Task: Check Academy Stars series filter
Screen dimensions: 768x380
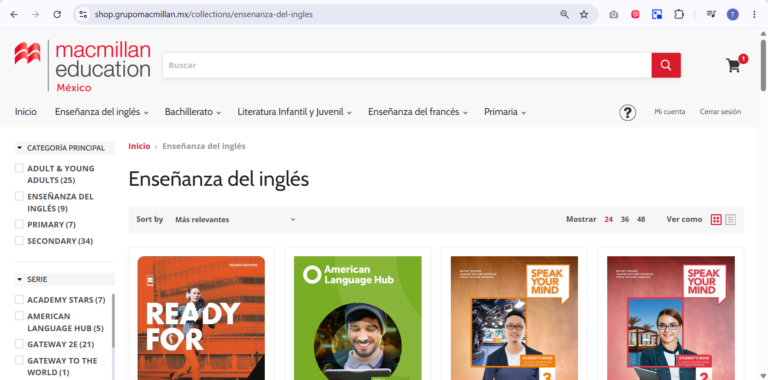Action: pos(19,299)
